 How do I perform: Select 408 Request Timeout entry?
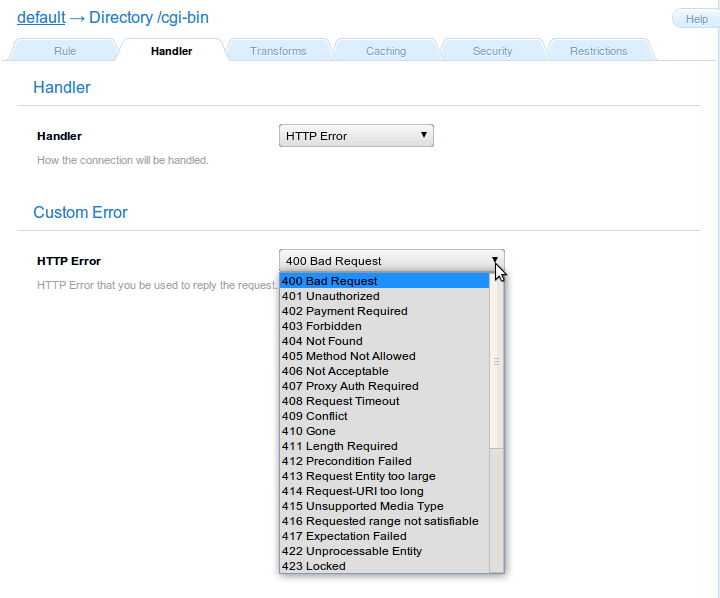[340, 401]
